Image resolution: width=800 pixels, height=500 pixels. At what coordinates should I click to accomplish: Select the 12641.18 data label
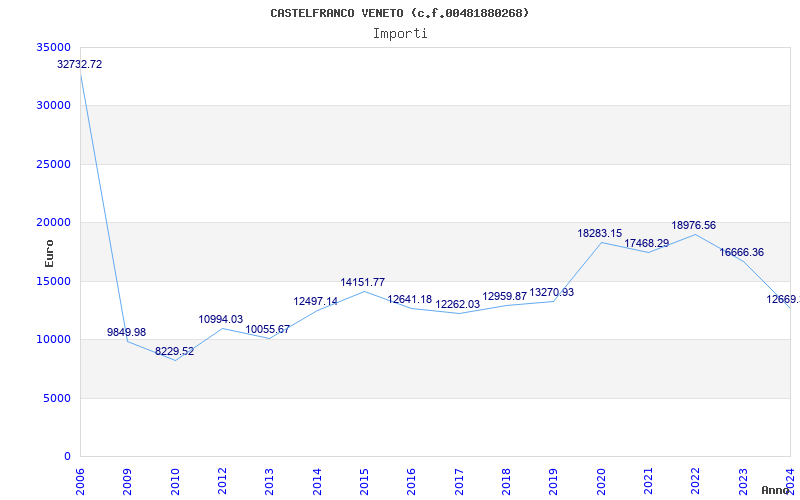(410, 299)
